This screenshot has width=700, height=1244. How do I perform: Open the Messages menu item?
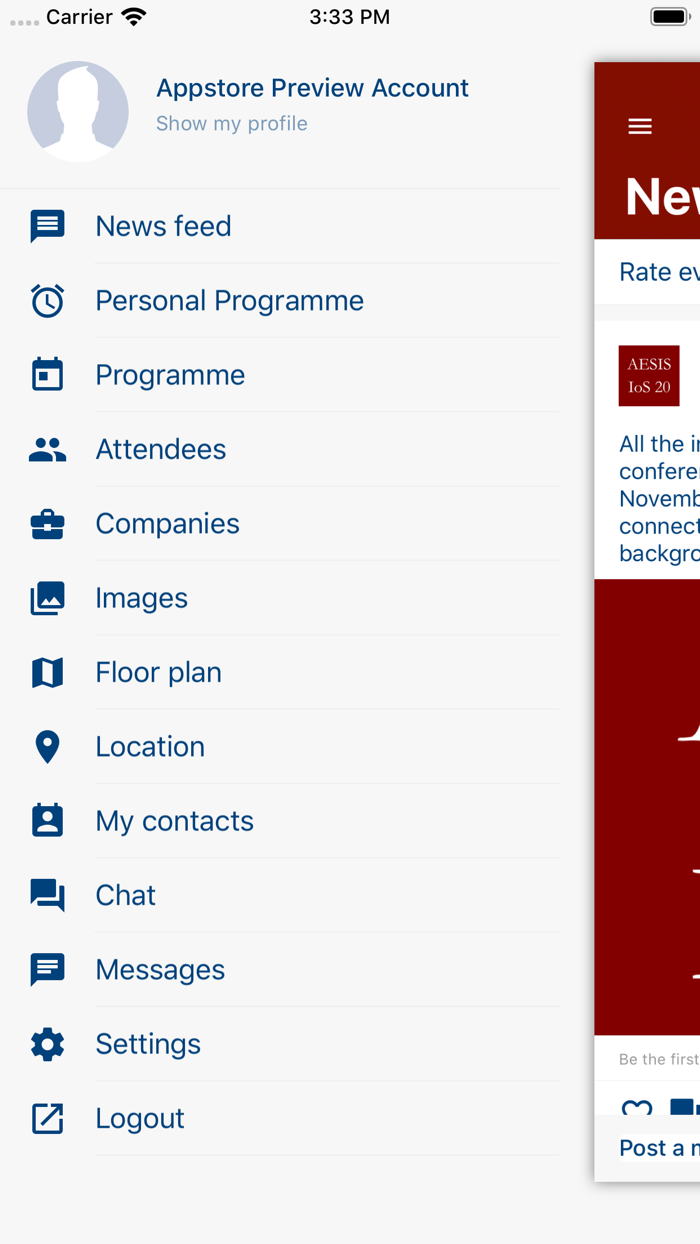click(x=160, y=970)
